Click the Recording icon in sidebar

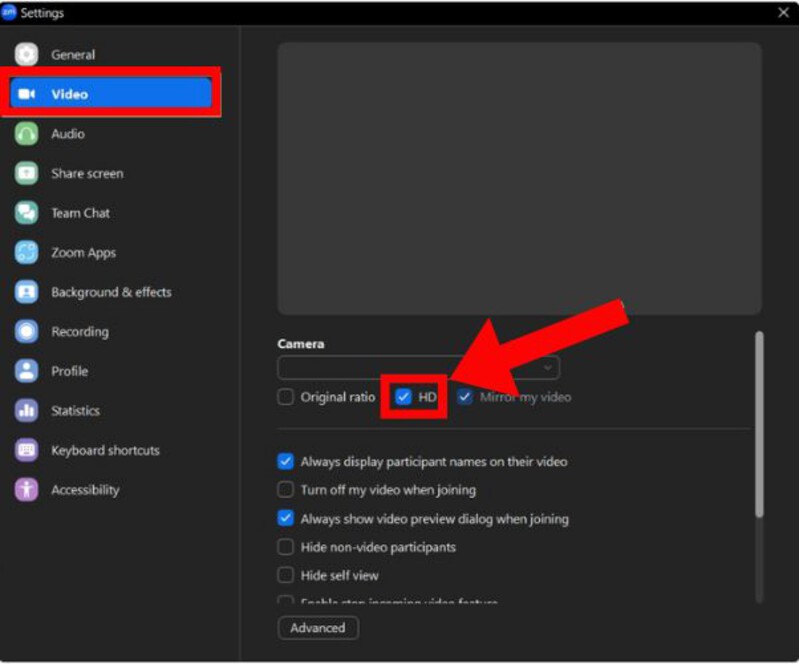27,332
